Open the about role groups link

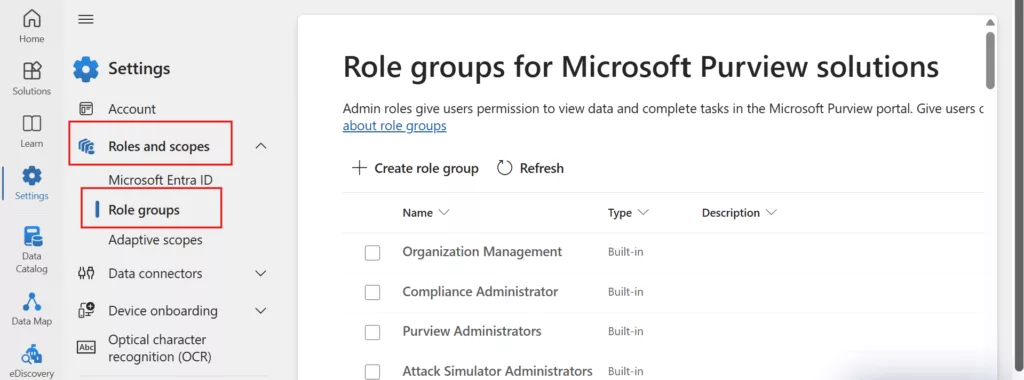pos(394,125)
